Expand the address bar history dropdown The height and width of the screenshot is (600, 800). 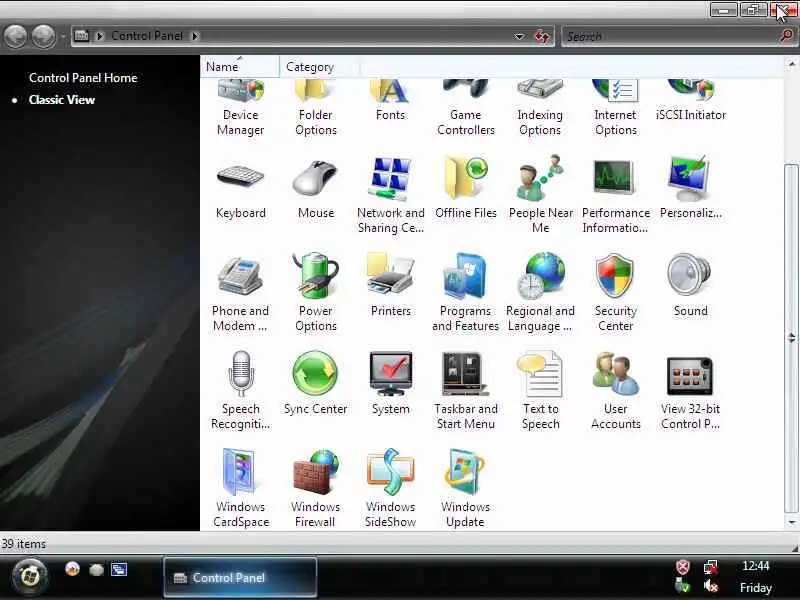click(x=519, y=36)
